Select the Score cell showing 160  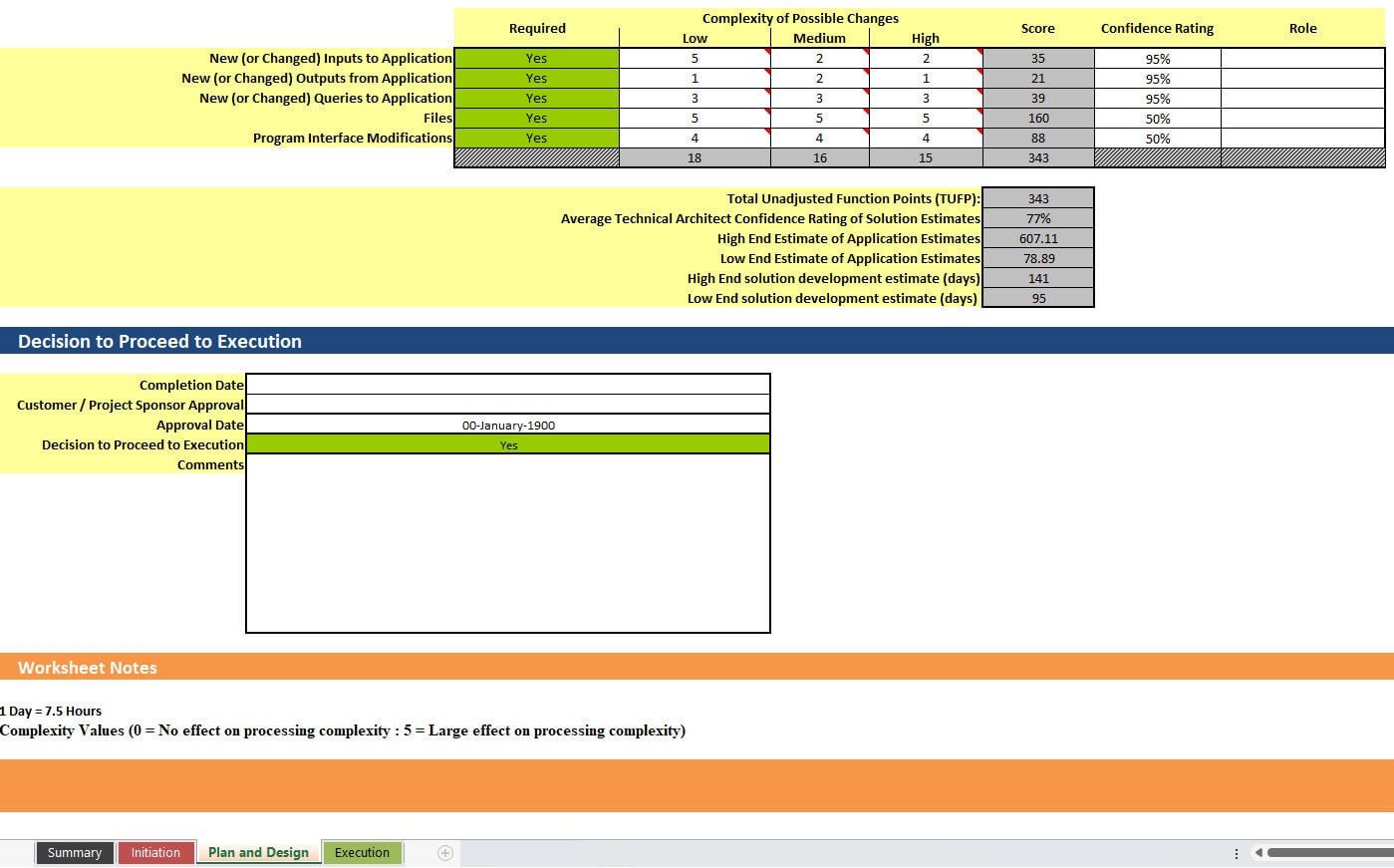coord(1038,119)
